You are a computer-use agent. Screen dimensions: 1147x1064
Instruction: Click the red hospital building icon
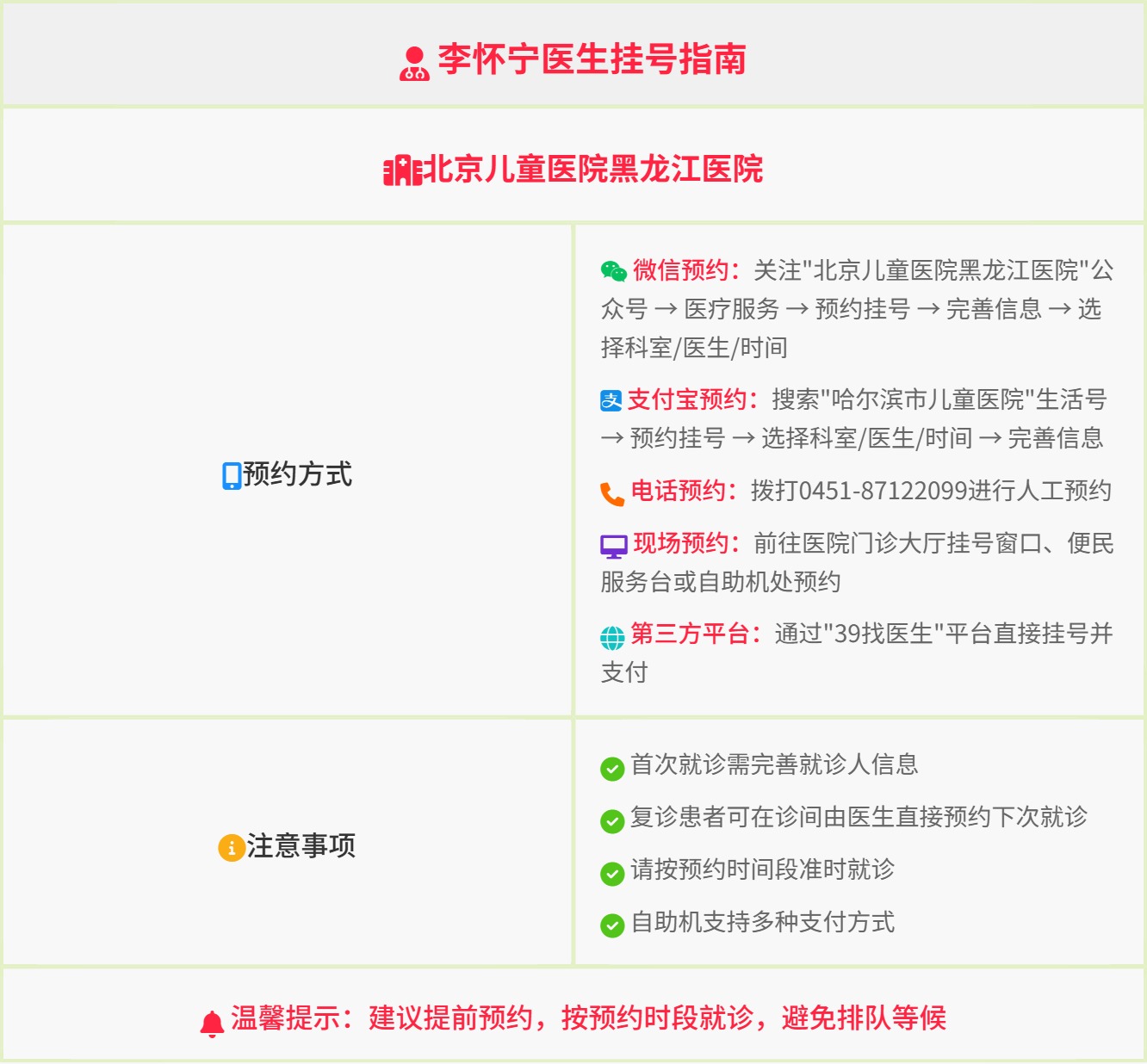402,170
